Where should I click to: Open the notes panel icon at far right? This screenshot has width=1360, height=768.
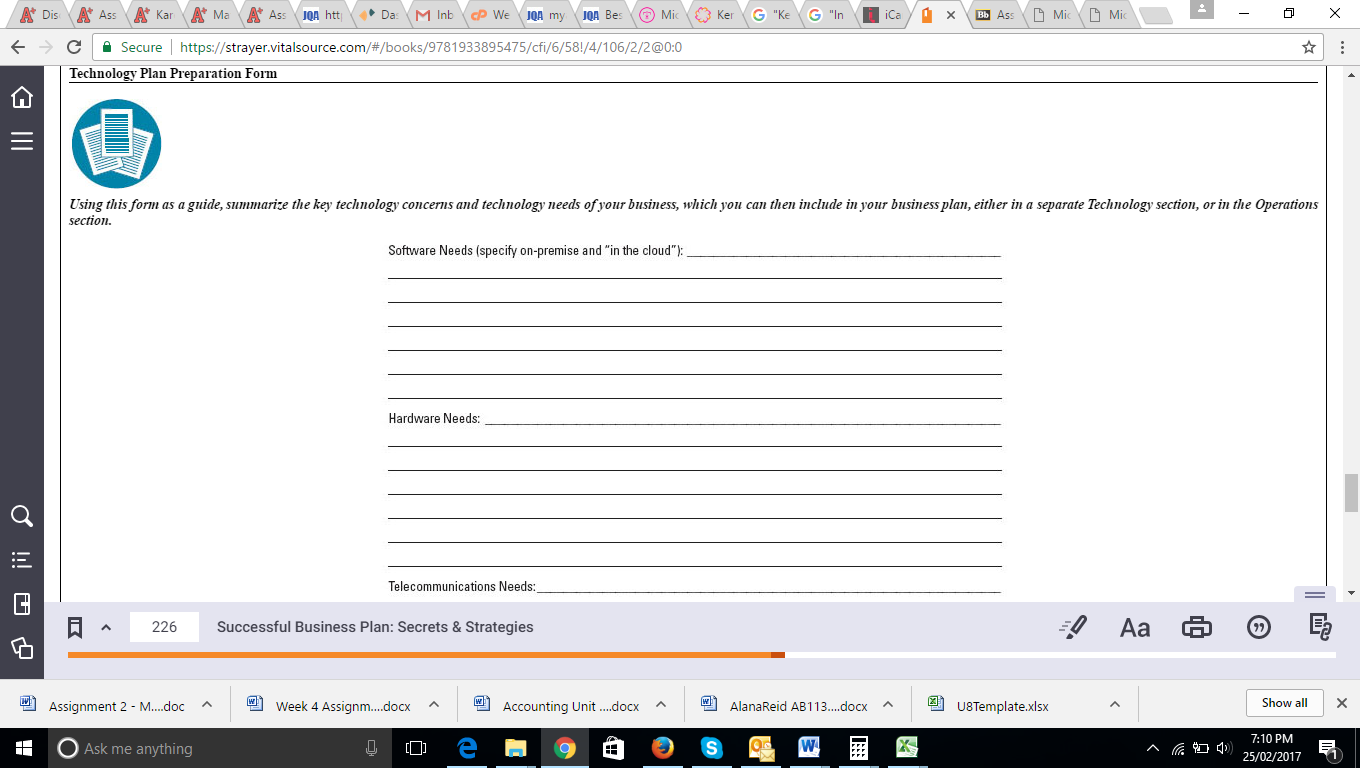tap(1321, 628)
